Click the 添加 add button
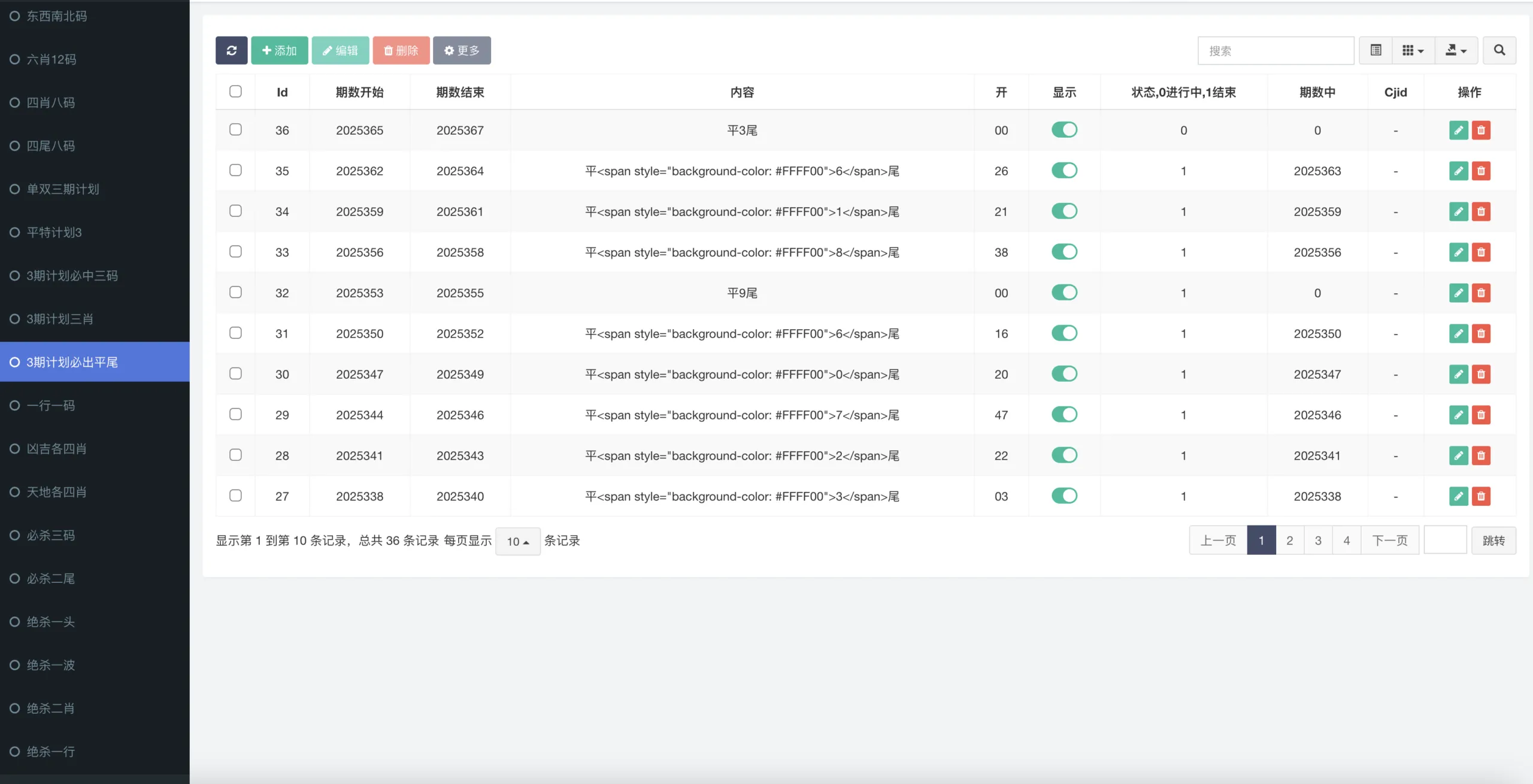Image resolution: width=1533 pixels, height=784 pixels. point(279,50)
